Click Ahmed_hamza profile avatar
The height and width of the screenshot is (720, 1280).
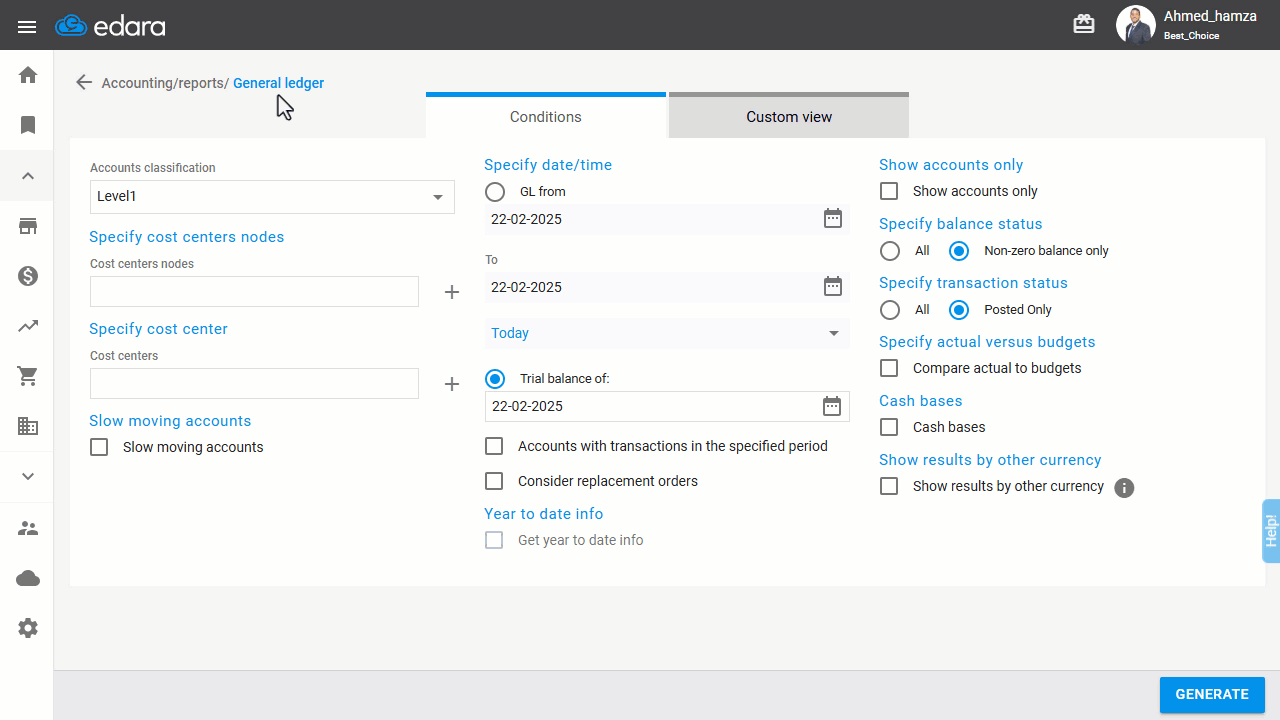[x=1135, y=25]
